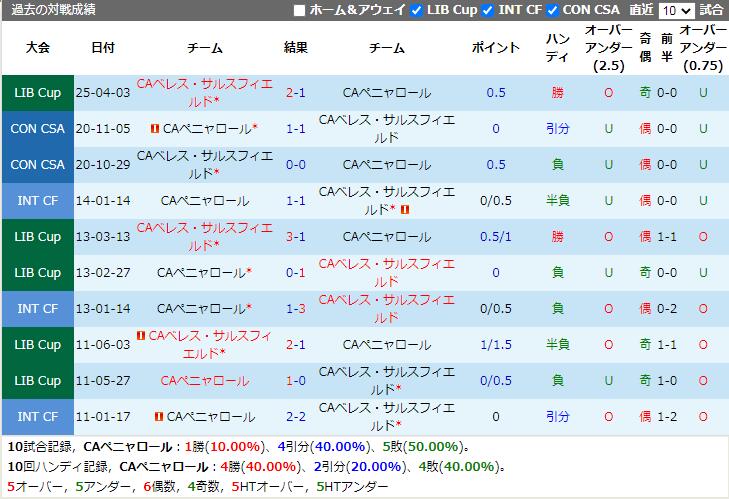Viewport: 729px width, 499px height.
Task: Select CON CSA cell on 20-11-05 row
Action: (38, 128)
